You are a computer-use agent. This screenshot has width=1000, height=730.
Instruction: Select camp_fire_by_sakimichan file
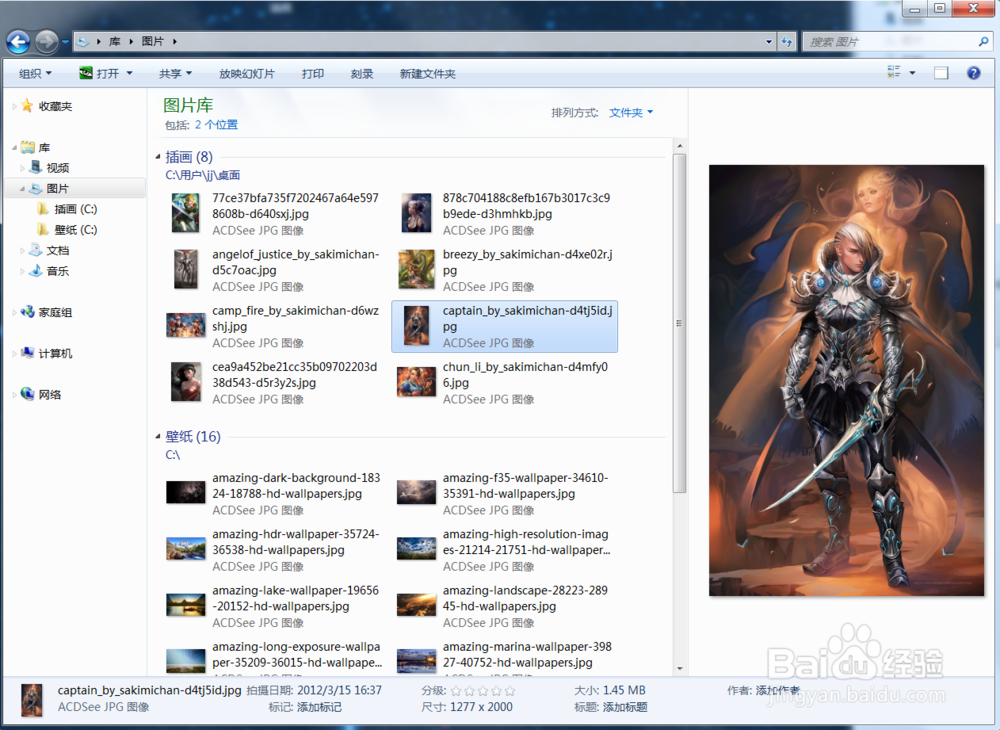(x=276, y=326)
